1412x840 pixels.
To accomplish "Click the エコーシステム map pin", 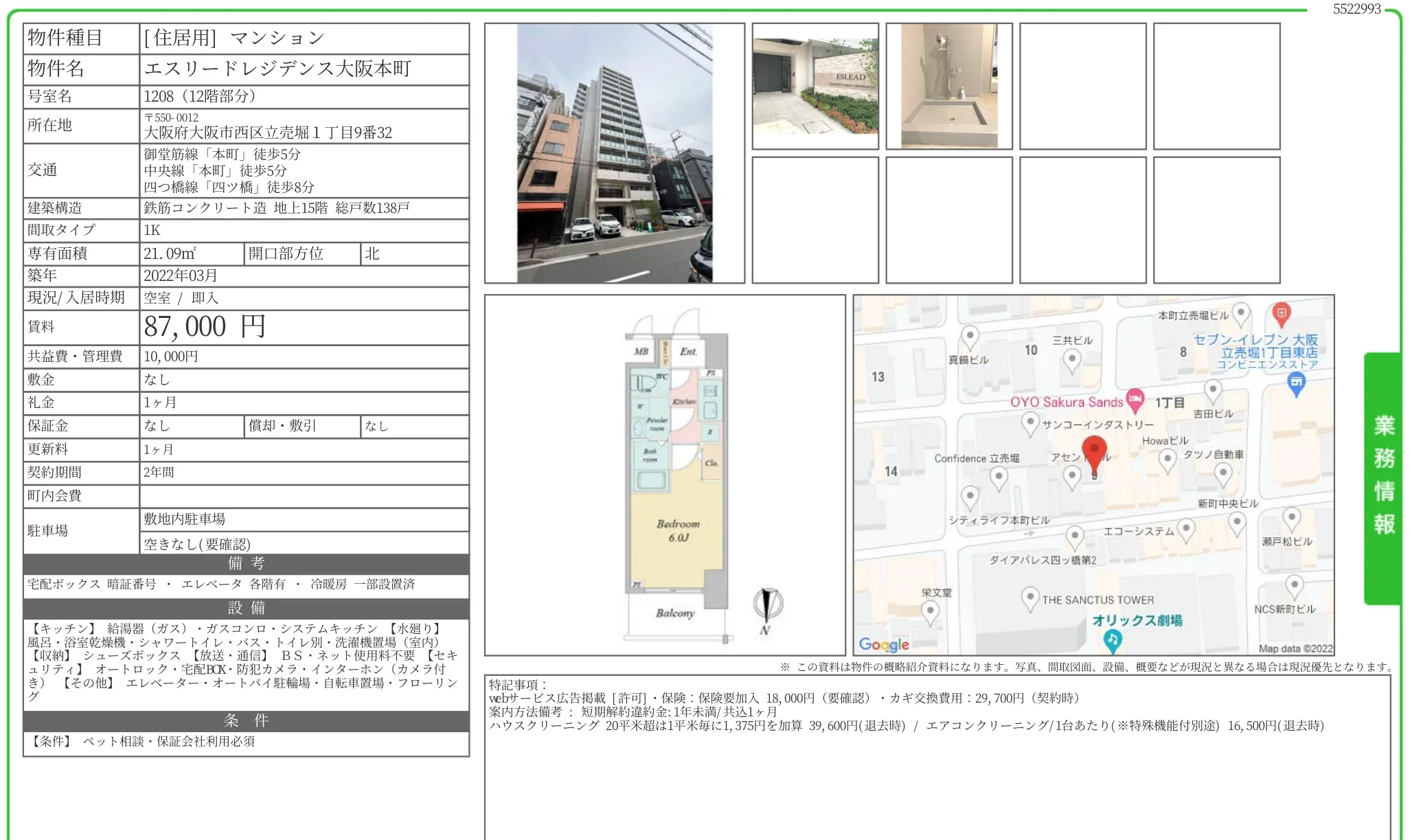I will (x=1186, y=530).
